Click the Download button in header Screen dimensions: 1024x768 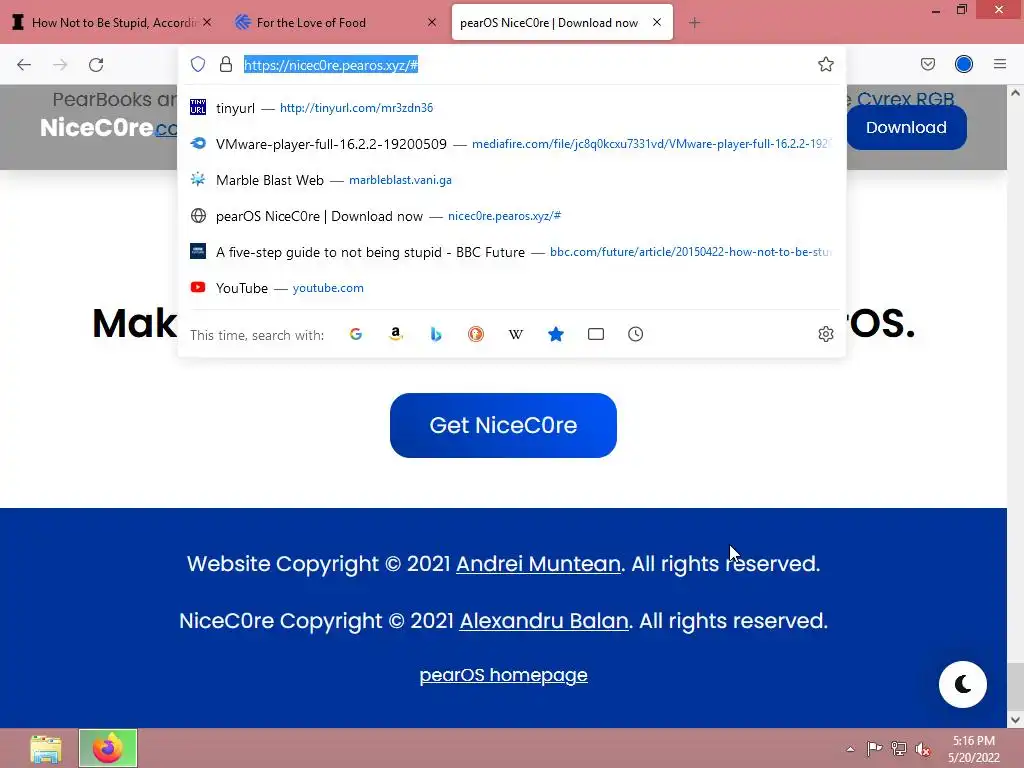pos(906,127)
